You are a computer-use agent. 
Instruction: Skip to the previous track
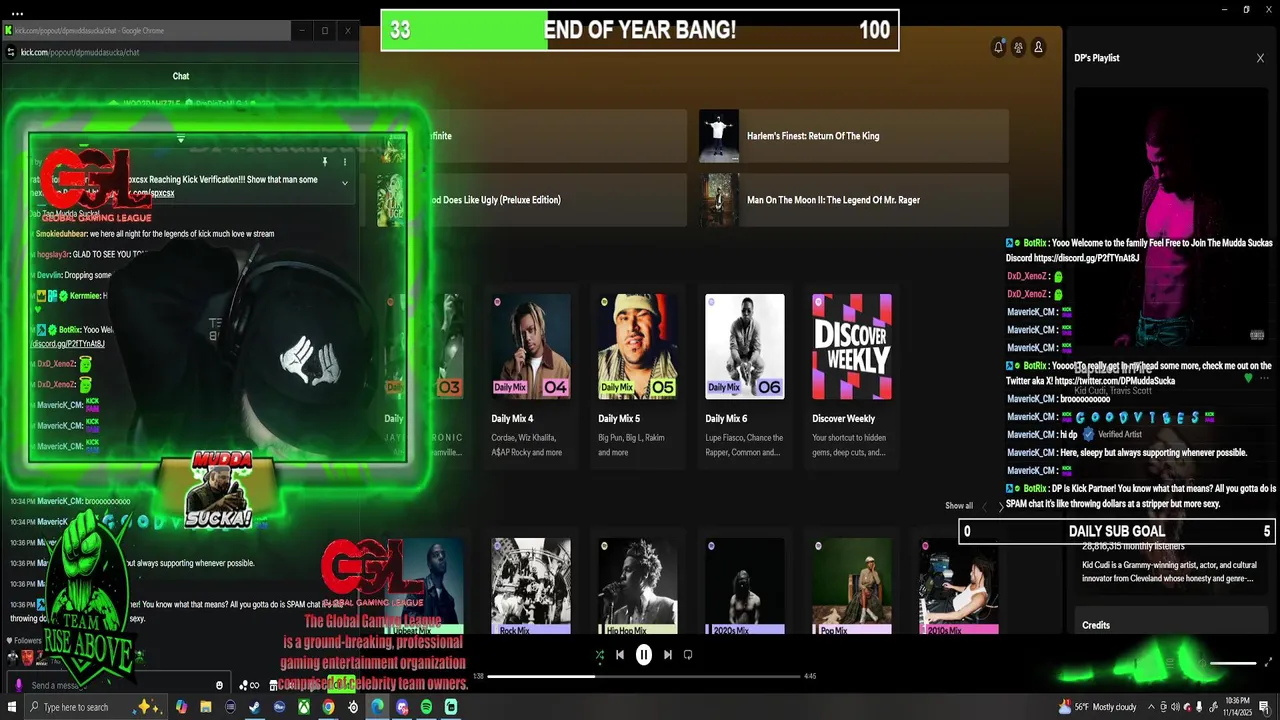[x=620, y=655]
